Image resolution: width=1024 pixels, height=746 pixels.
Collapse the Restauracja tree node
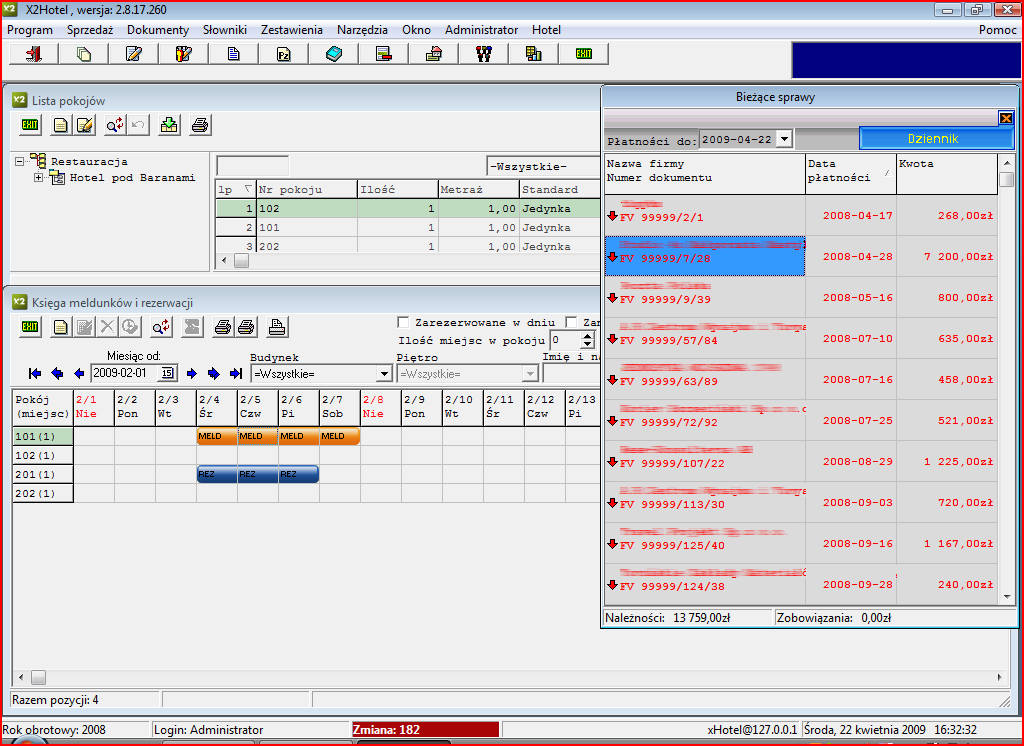click(20, 161)
